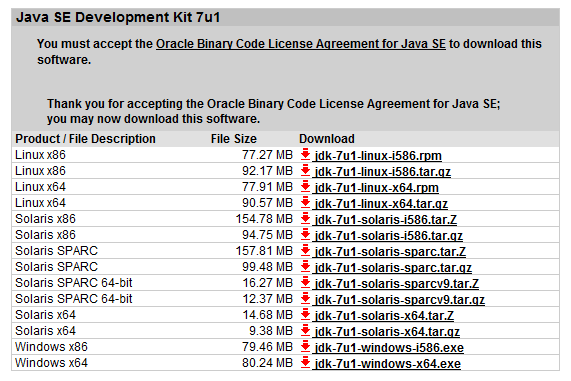Click download arrow icon for jdk-7u1-linux-i586.tar.gz
The image size is (571, 381).
click(x=305, y=171)
